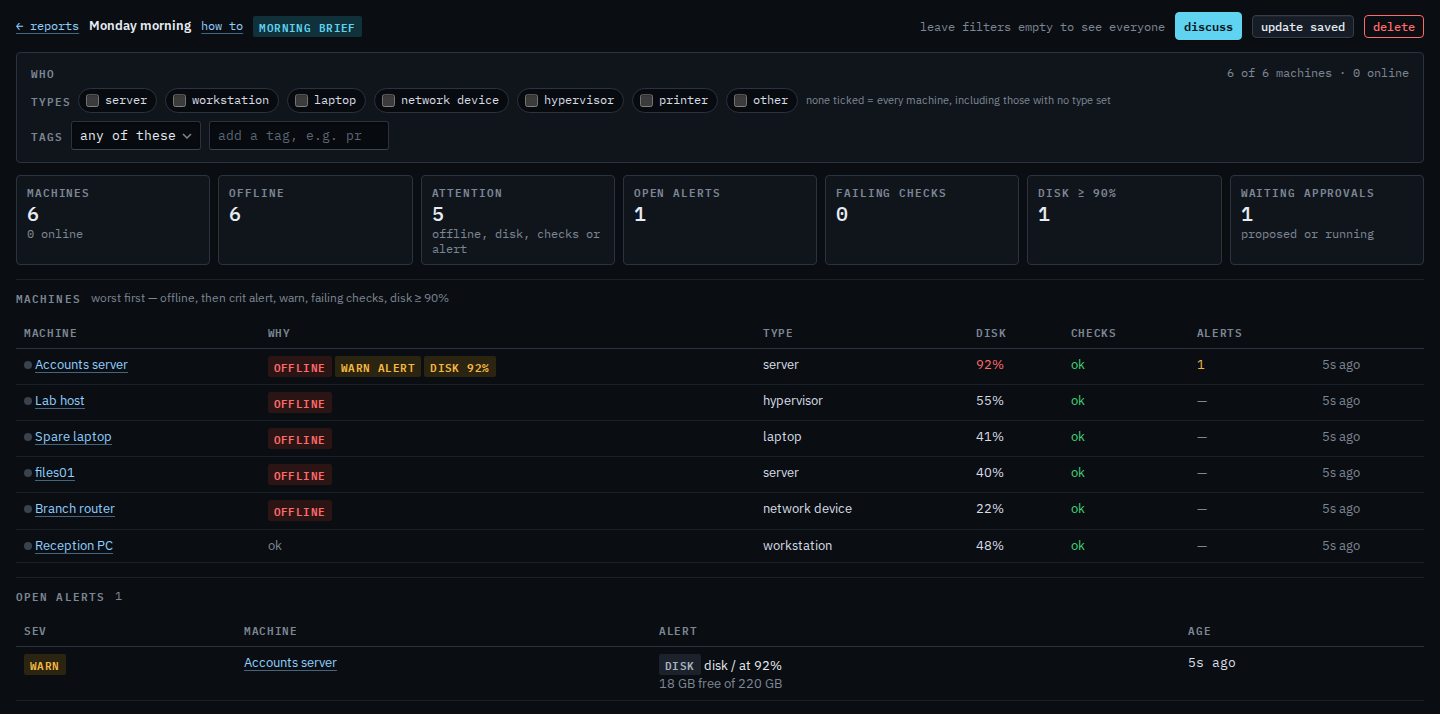
Task: Check the network device type filter
Action: (x=389, y=100)
